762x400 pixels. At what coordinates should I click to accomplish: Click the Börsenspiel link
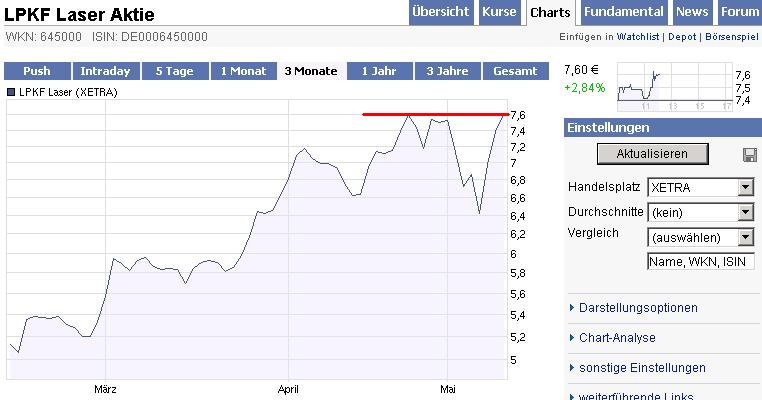pyautogui.click(x=732, y=37)
